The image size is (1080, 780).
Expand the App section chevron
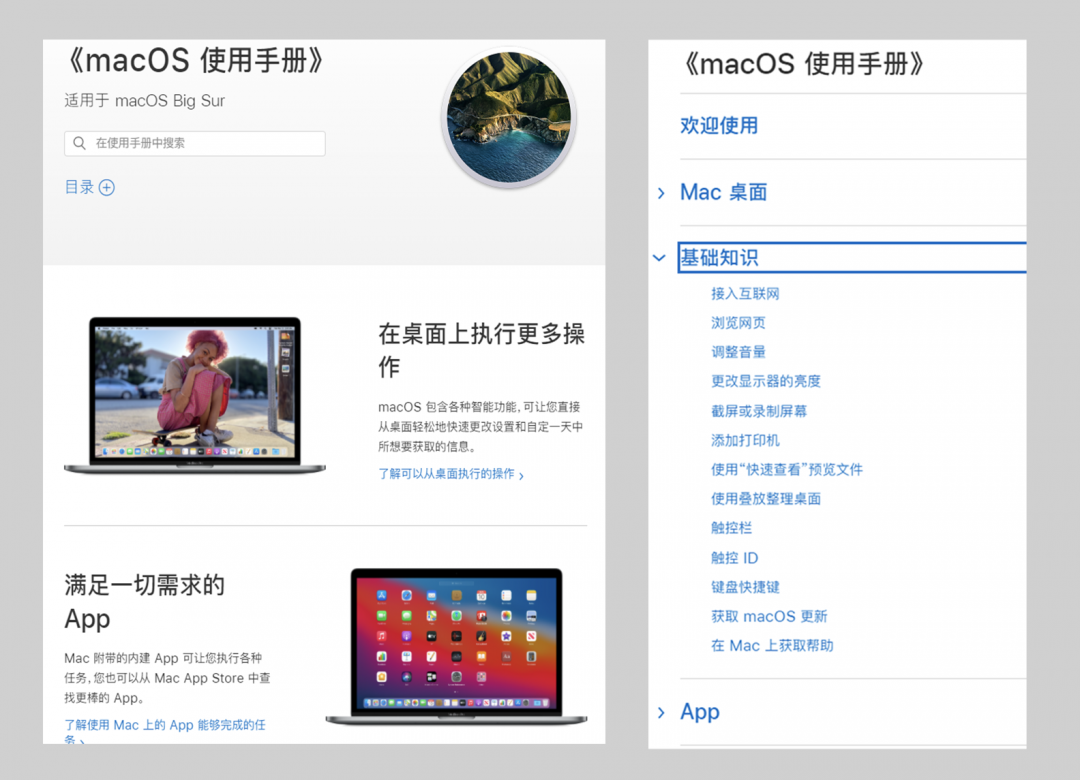(661, 712)
